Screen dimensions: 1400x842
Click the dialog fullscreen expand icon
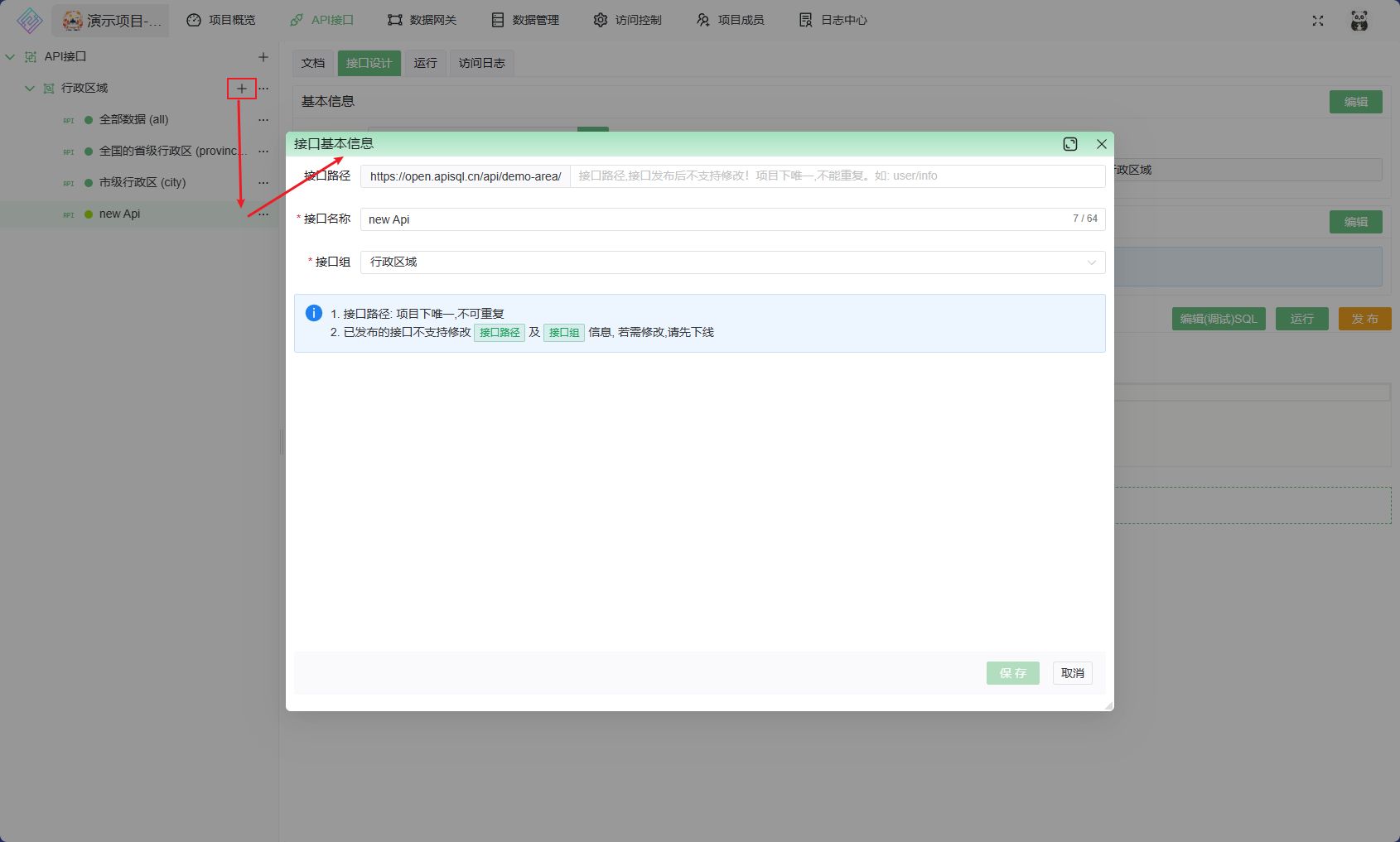pyautogui.click(x=1070, y=144)
